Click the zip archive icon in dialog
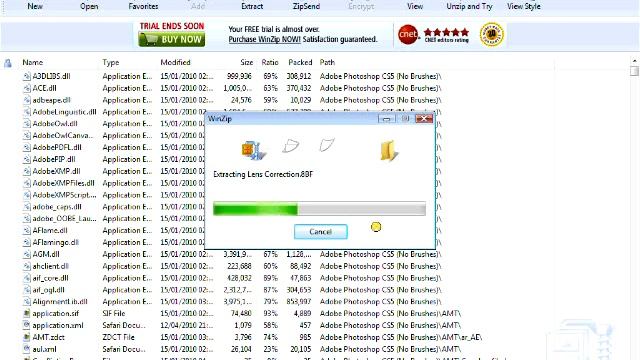This screenshot has height=360, width=640. (253, 150)
